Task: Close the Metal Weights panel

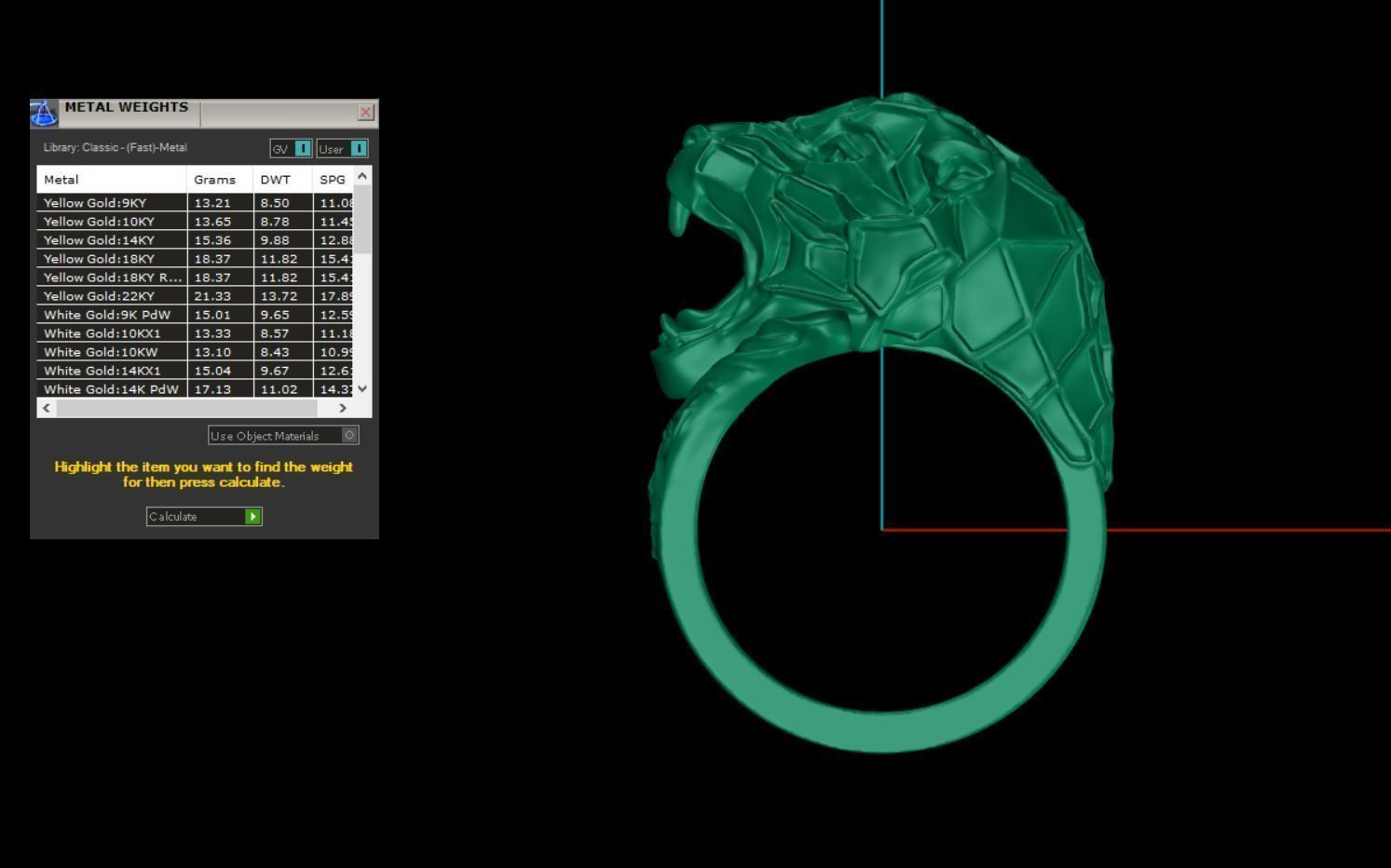Action: [366, 113]
